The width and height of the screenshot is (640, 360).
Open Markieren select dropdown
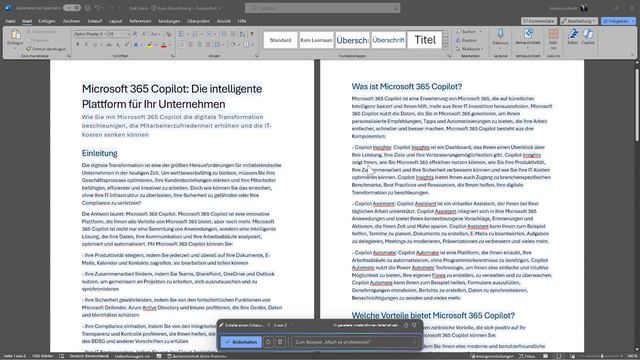tap(470, 49)
